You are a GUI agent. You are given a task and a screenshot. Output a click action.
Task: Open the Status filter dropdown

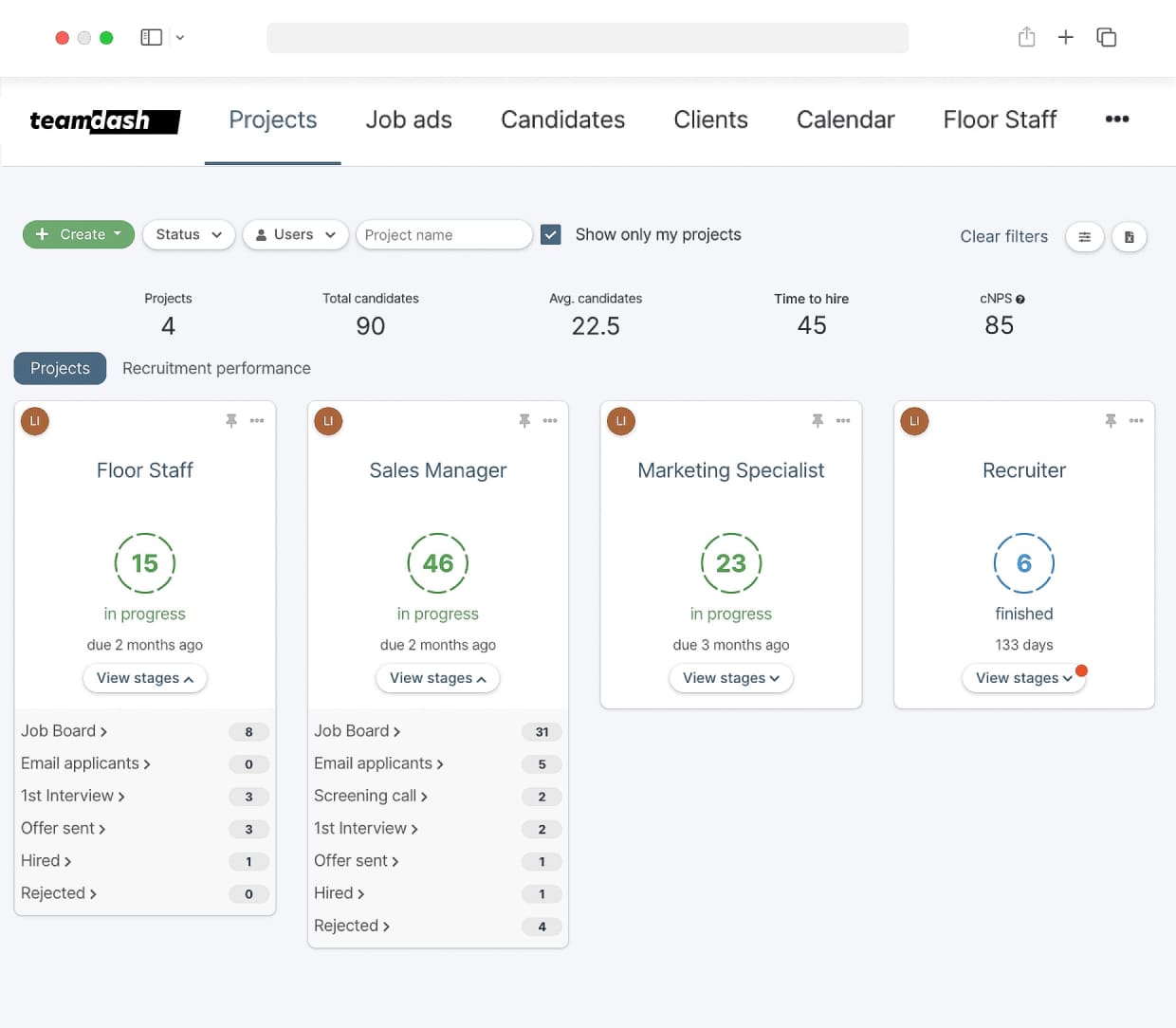(x=188, y=234)
